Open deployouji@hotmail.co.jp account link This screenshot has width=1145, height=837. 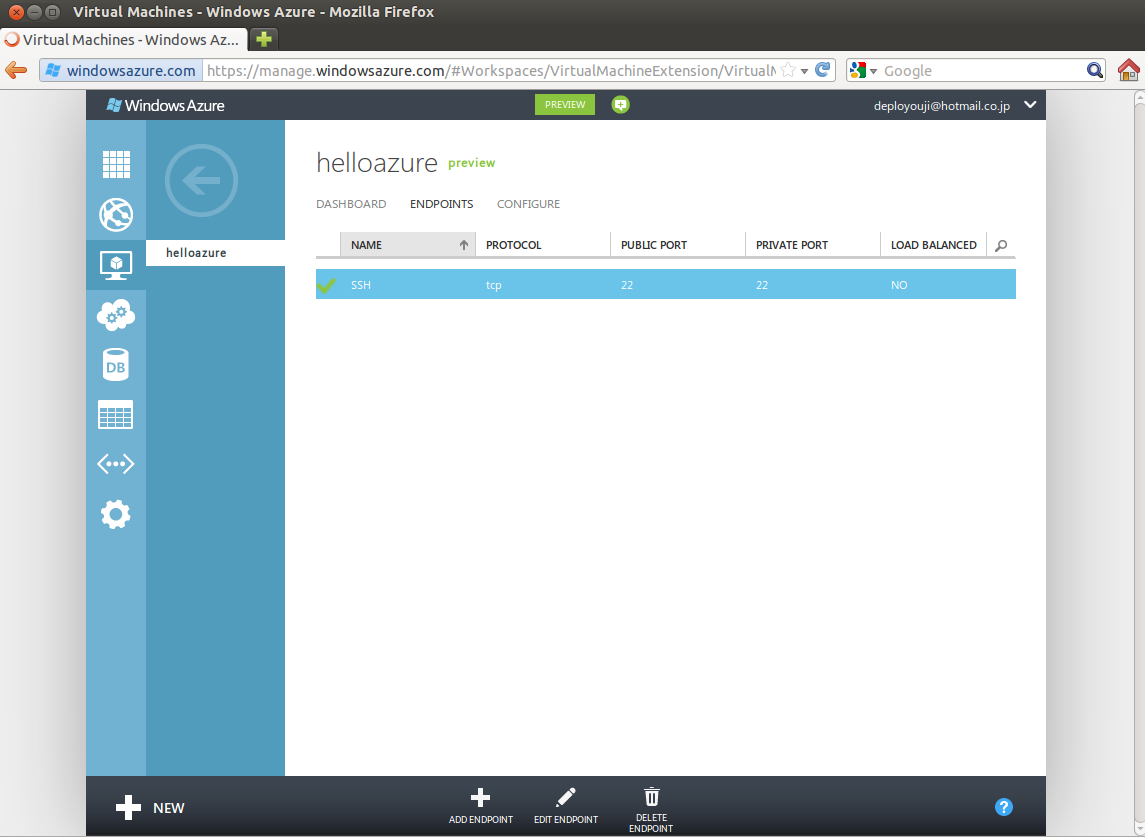click(942, 106)
